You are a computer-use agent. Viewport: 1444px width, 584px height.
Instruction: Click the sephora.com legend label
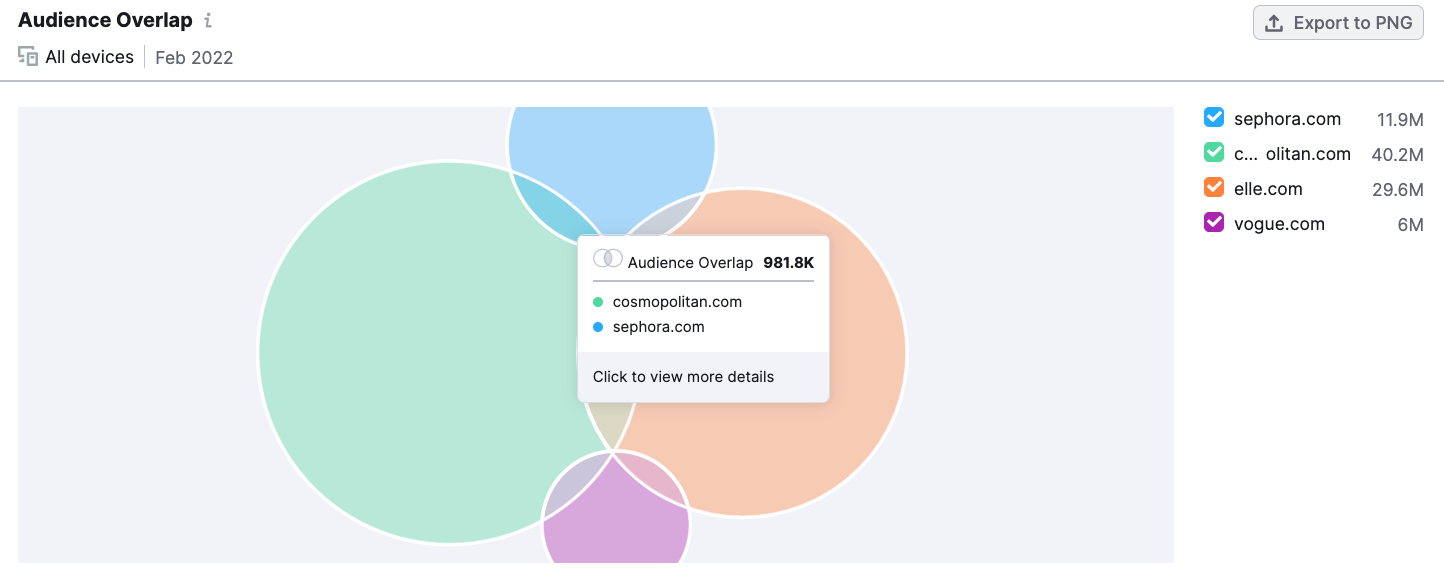pos(1287,119)
